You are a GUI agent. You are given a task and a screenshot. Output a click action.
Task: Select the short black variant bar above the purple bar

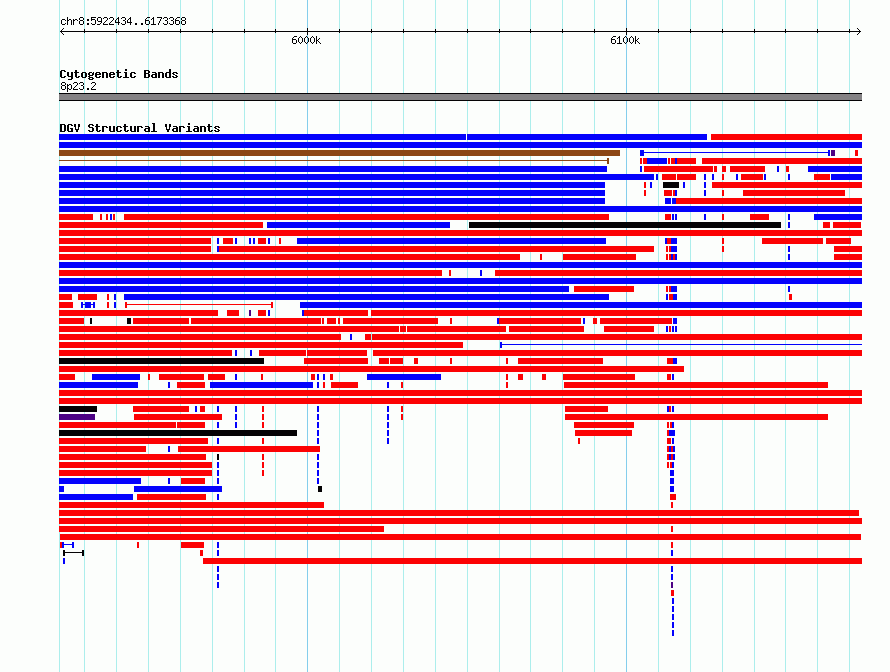78,409
